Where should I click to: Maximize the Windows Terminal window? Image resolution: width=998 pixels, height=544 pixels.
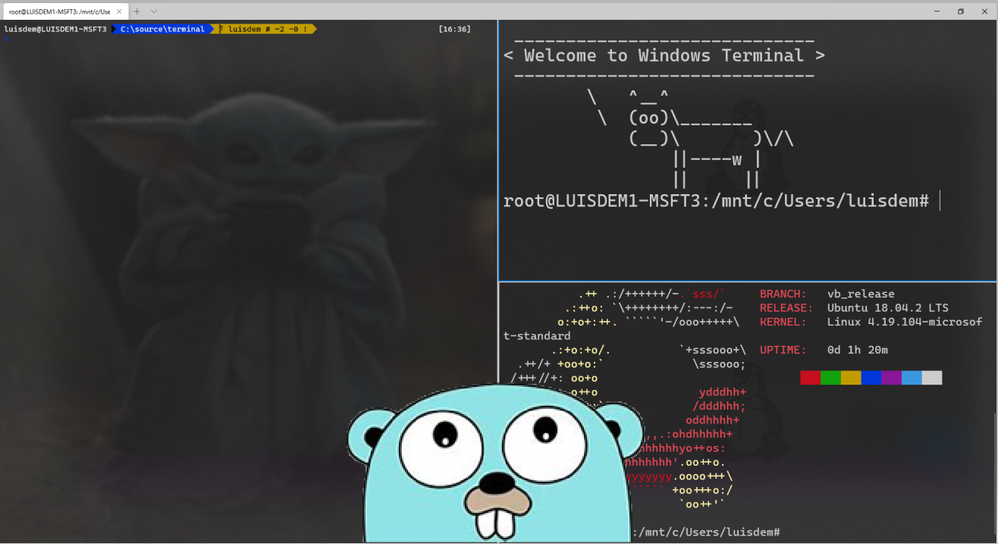point(960,11)
